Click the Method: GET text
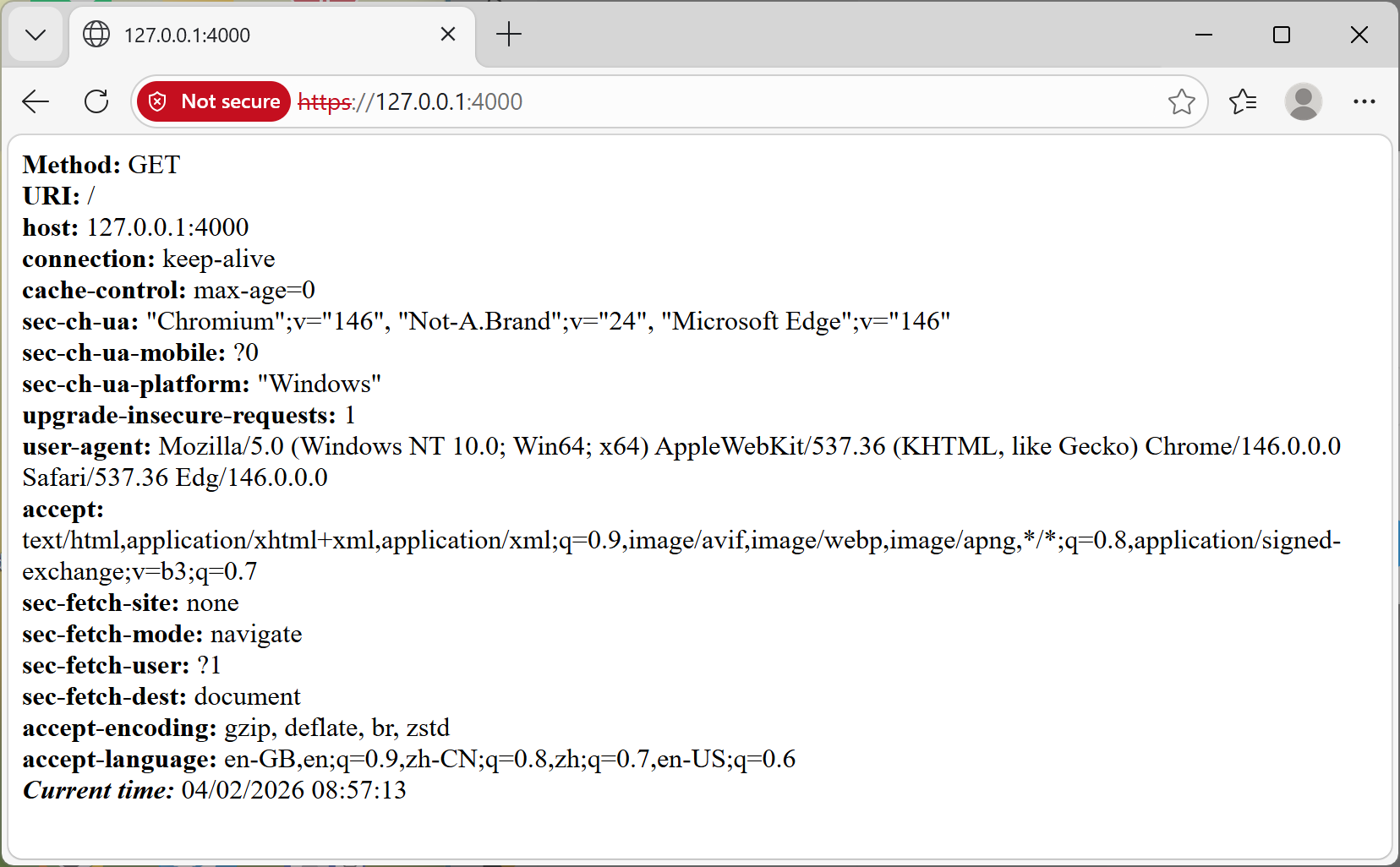 coord(100,165)
